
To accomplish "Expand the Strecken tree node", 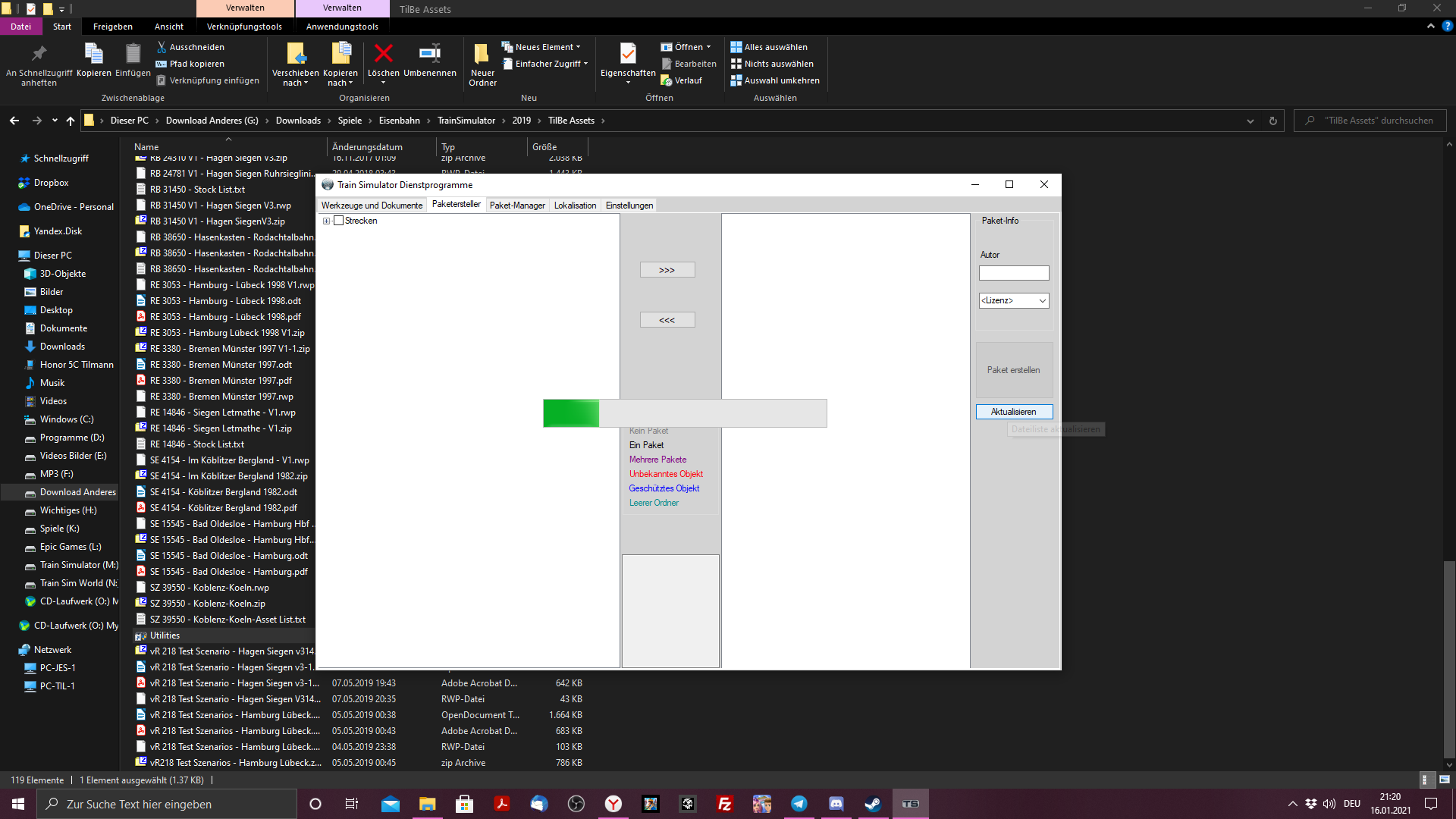I will [x=327, y=221].
